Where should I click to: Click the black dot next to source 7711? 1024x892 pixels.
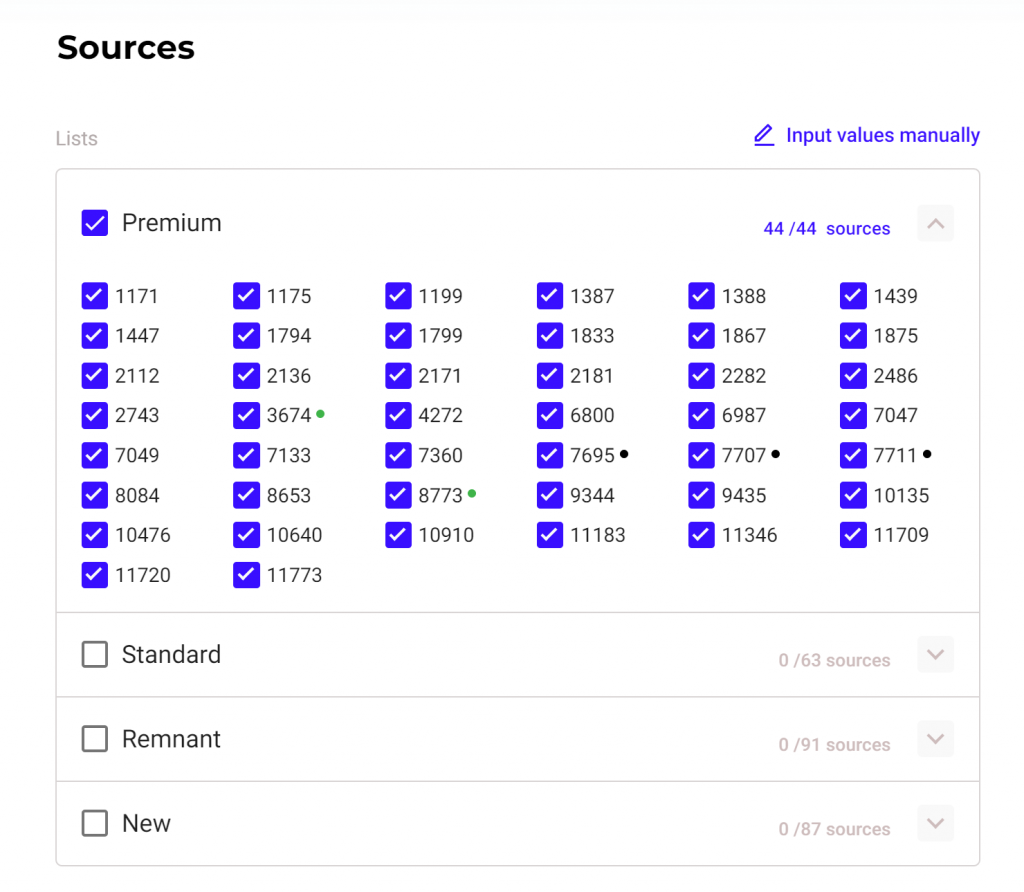click(927, 453)
